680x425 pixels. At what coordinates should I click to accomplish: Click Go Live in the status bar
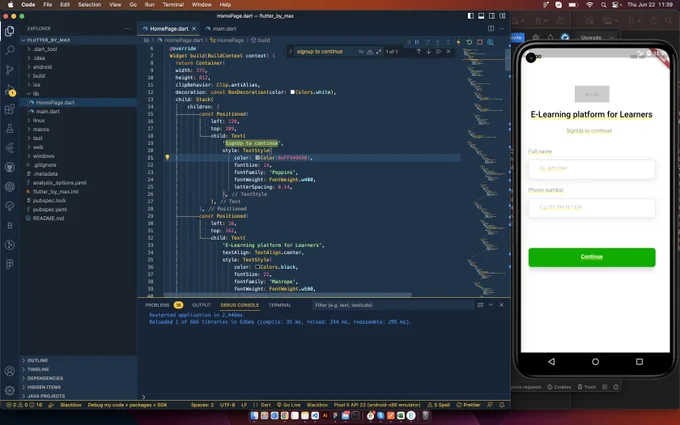[288, 405]
